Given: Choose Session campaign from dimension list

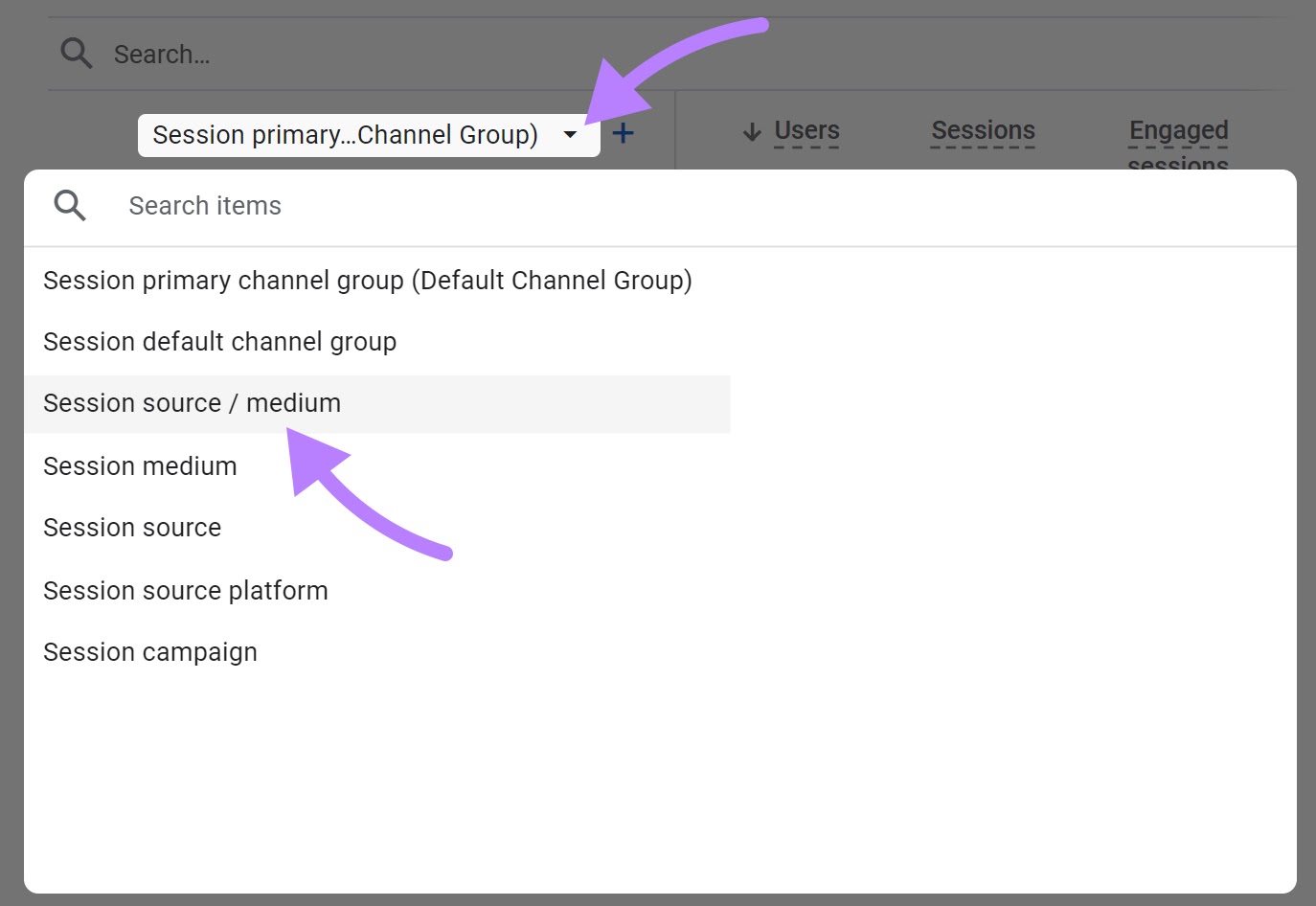Looking at the screenshot, I should [150, 652].
